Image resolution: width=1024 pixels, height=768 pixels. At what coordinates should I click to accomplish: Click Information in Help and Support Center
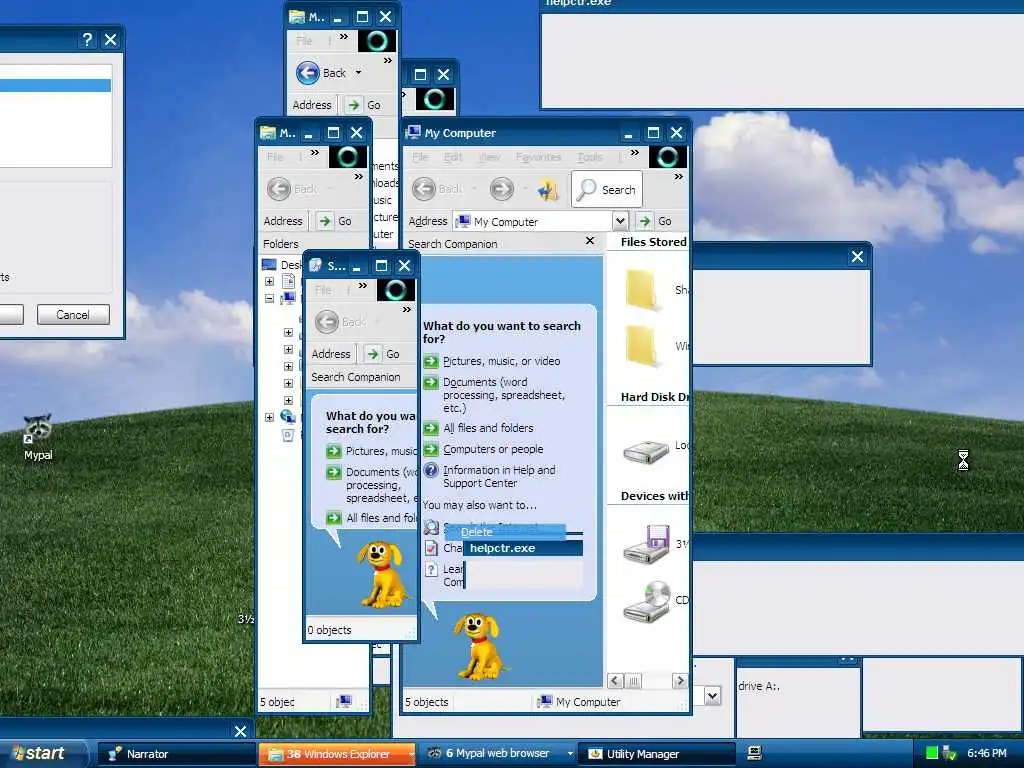click(499, 477)
